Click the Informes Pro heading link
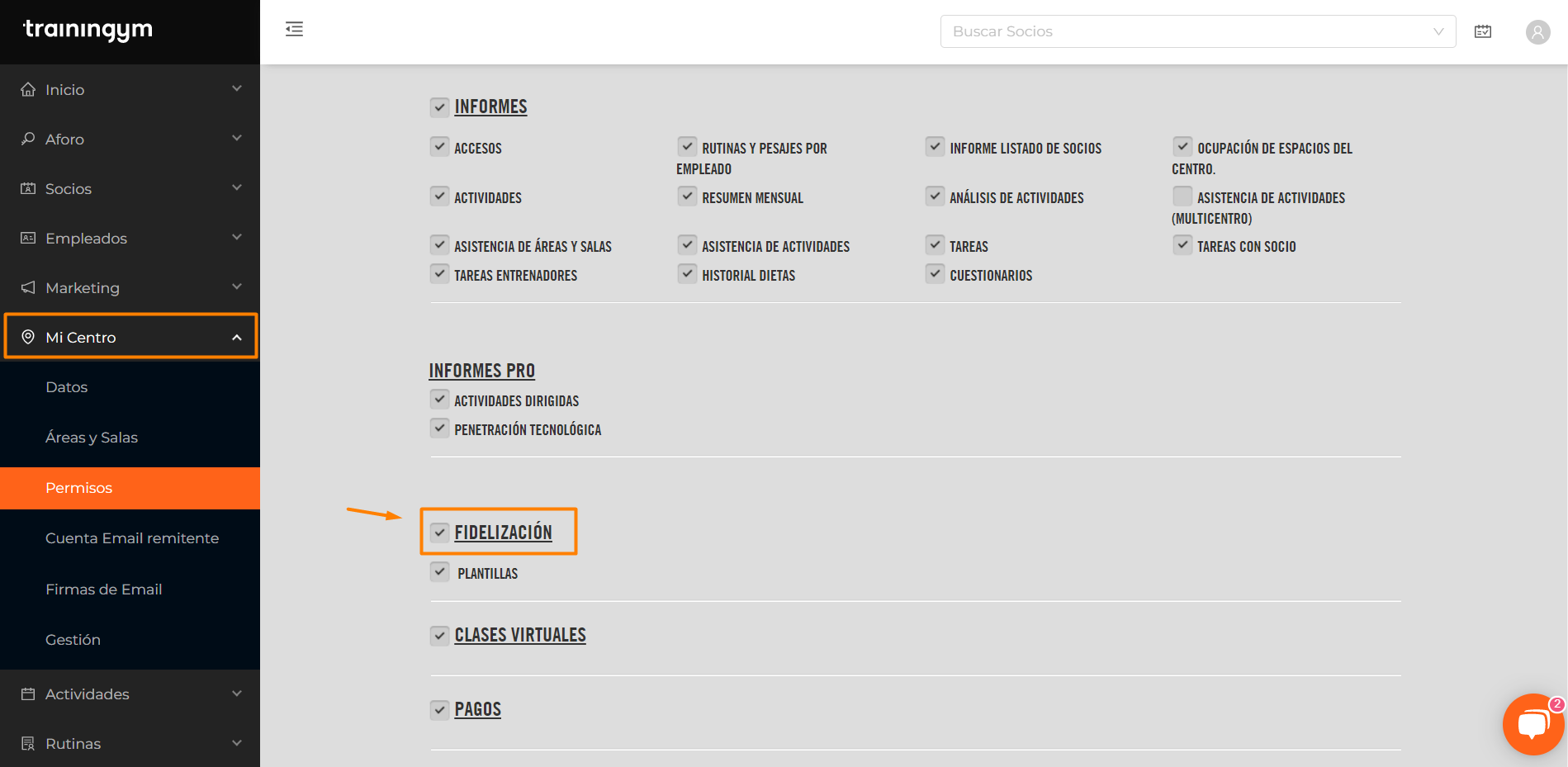1568x767 pixels. pyautogui.click(x=482, y=371)
